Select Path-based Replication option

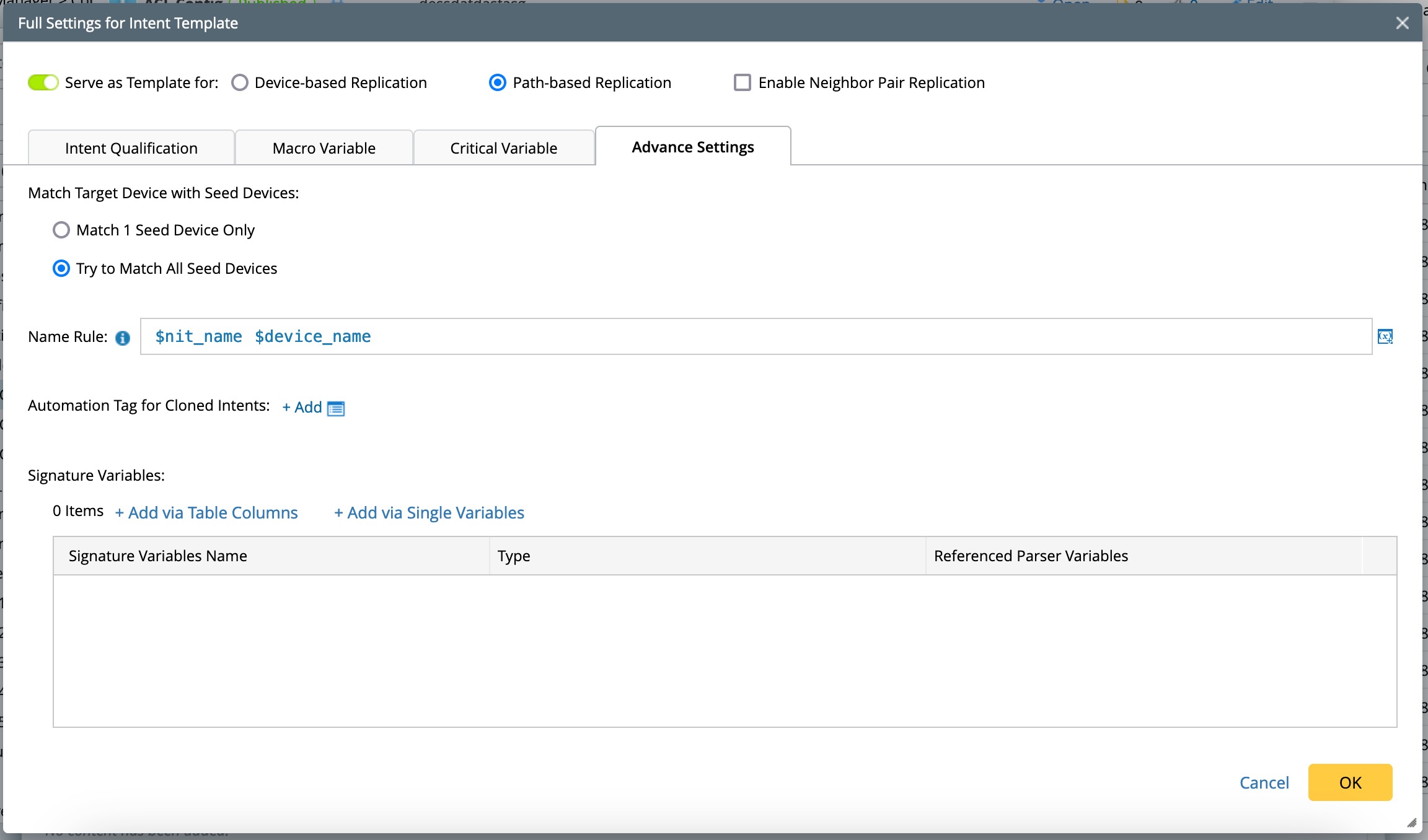click(498, 82)
